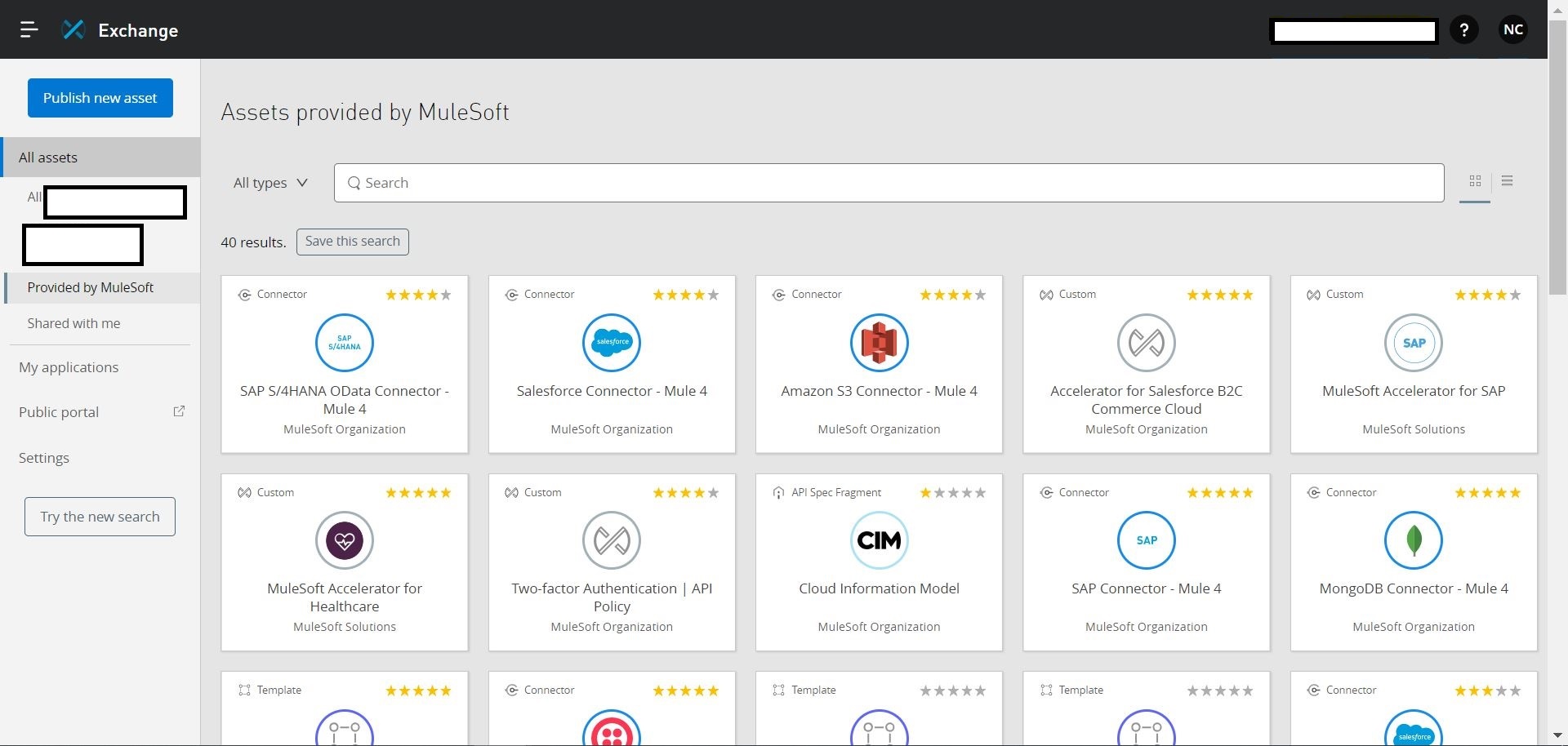Click the external link icon beside Public portal
The width and height of the screenshot is (1568, 746).
point(179,411)
